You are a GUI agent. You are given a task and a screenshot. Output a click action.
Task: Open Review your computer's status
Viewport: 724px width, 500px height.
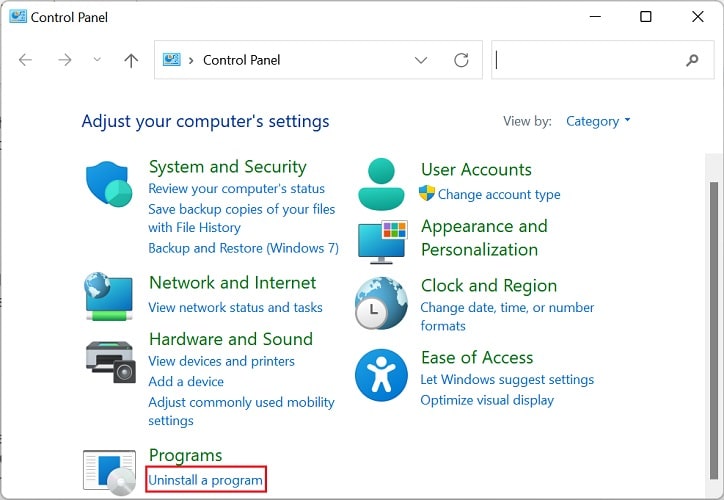pyautogui.click(x=236, y=189)
